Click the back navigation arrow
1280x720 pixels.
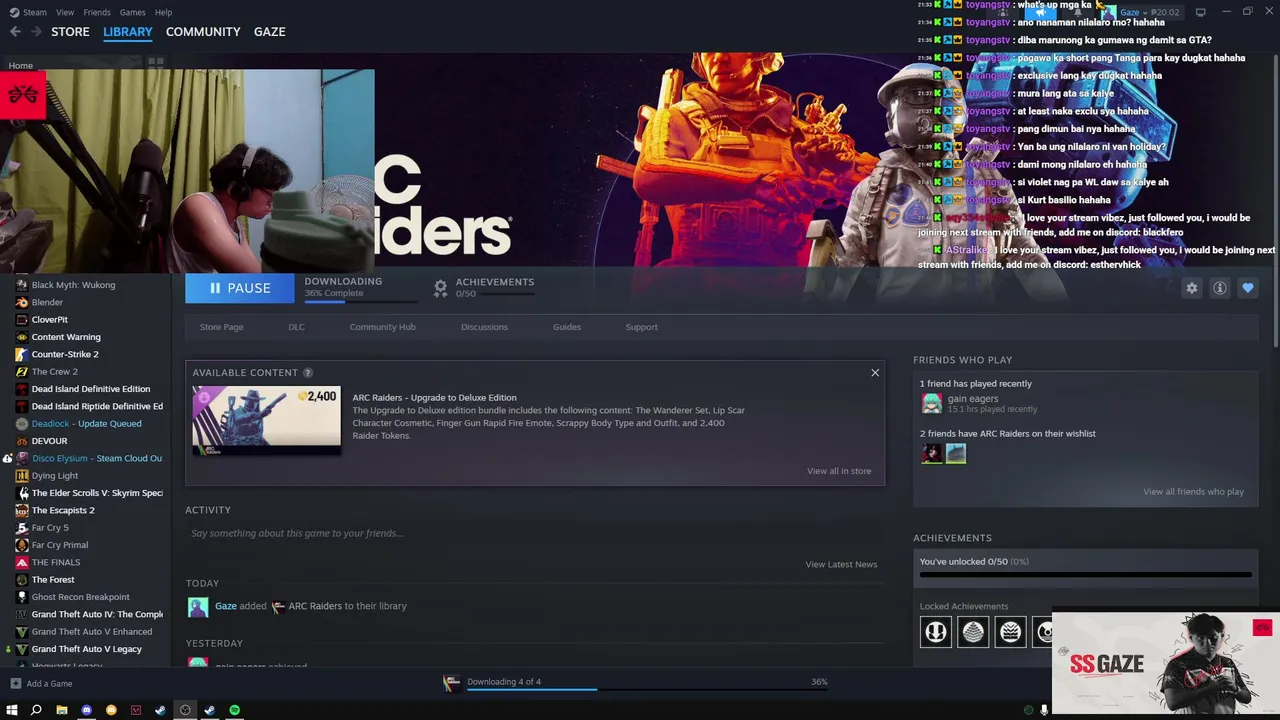pyautogui.click(x=15, y=32)
